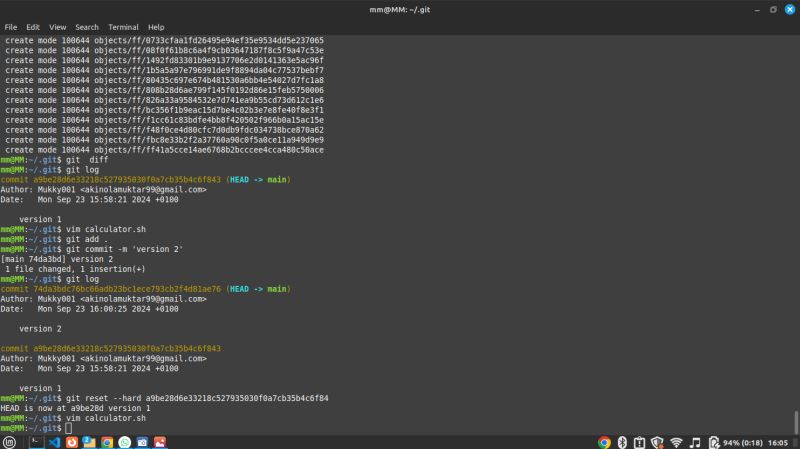Viewport: 800px width, 449px height.
Task: Open the File menu
Action: [11, 27]
